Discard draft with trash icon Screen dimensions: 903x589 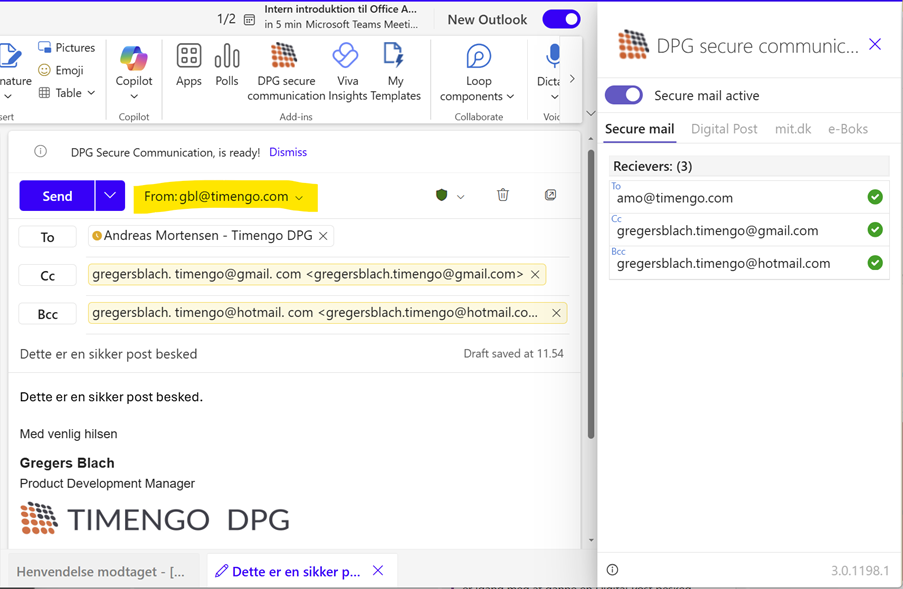tap(503, 195)
